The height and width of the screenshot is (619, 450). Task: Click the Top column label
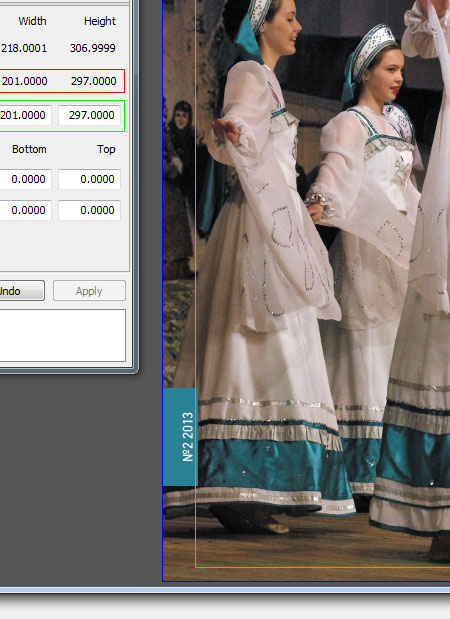tap(106, 149)
